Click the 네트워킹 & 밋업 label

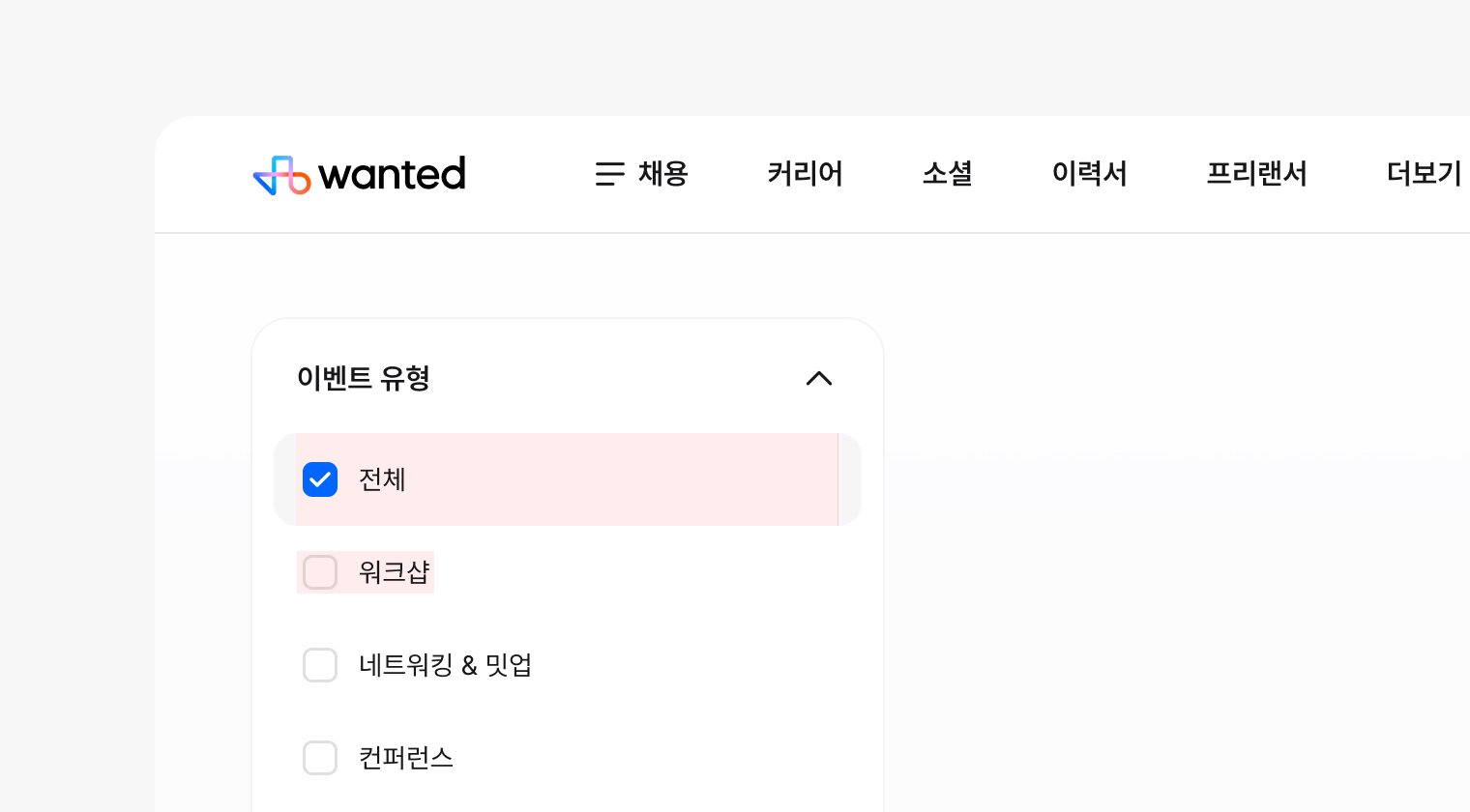click(445, 665)
